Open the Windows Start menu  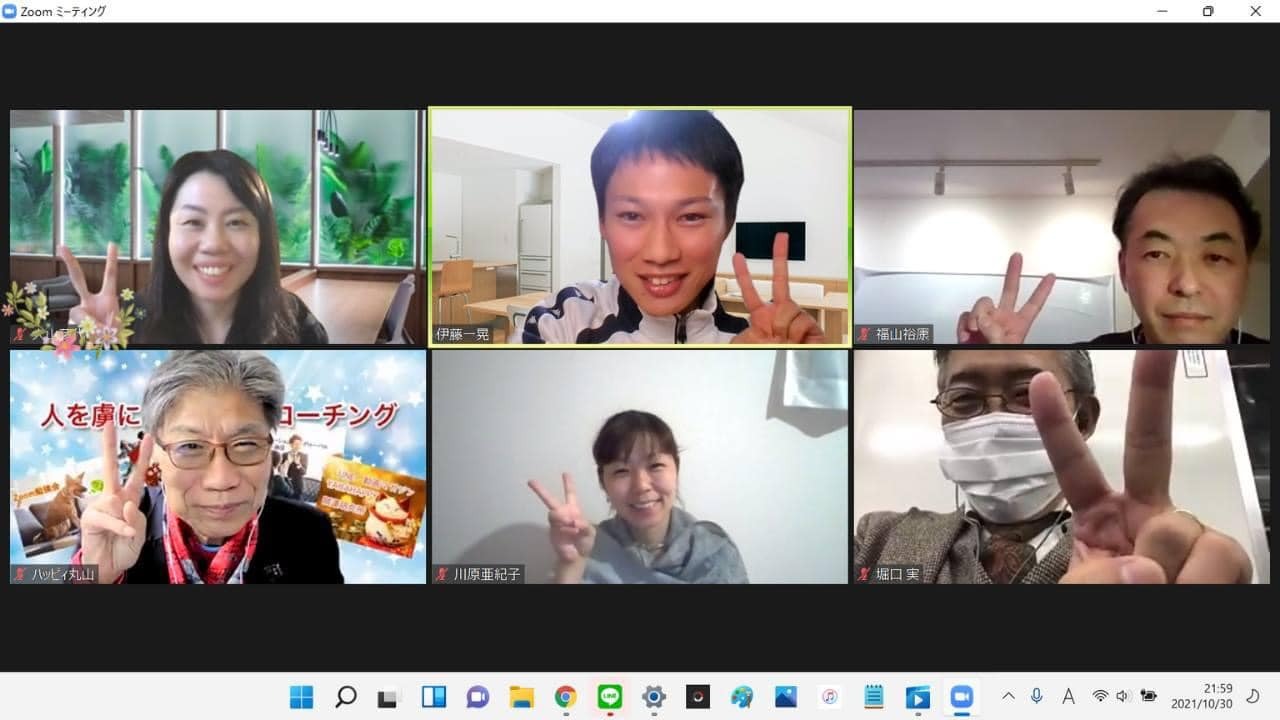pos(301,697)
